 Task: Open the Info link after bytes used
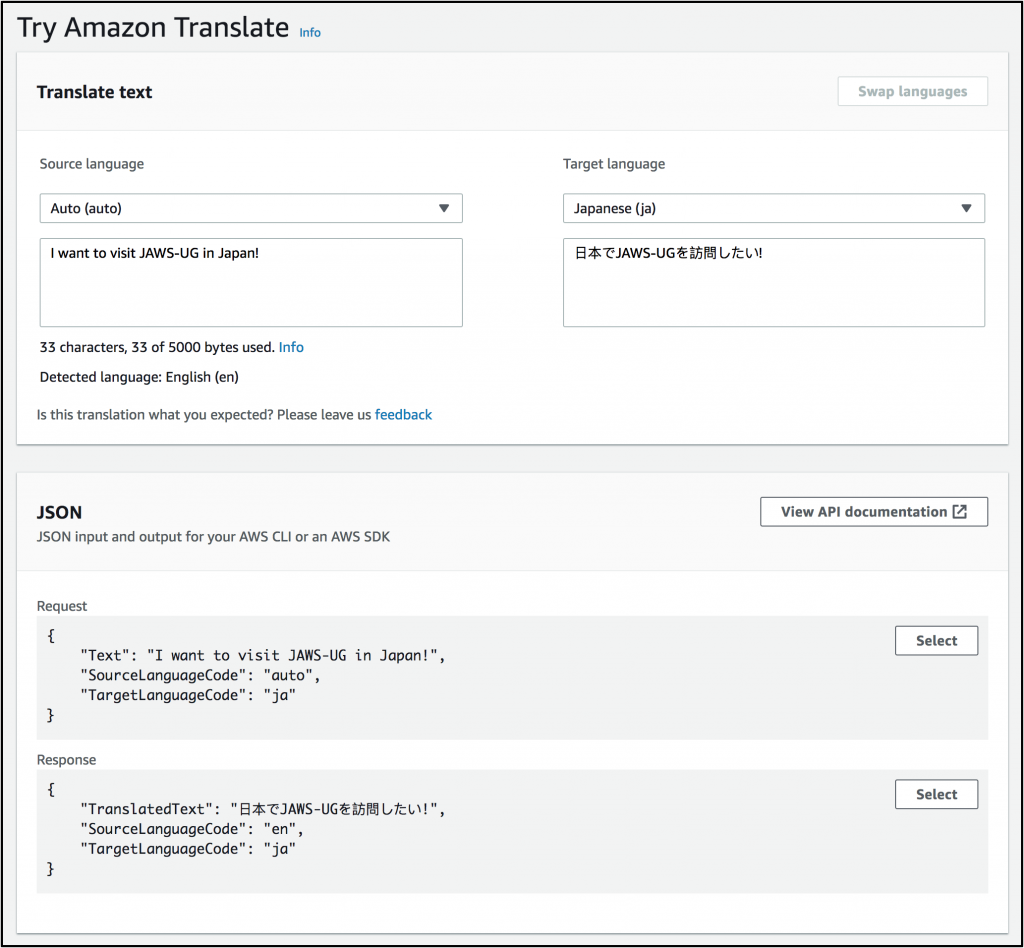point(291,347)
